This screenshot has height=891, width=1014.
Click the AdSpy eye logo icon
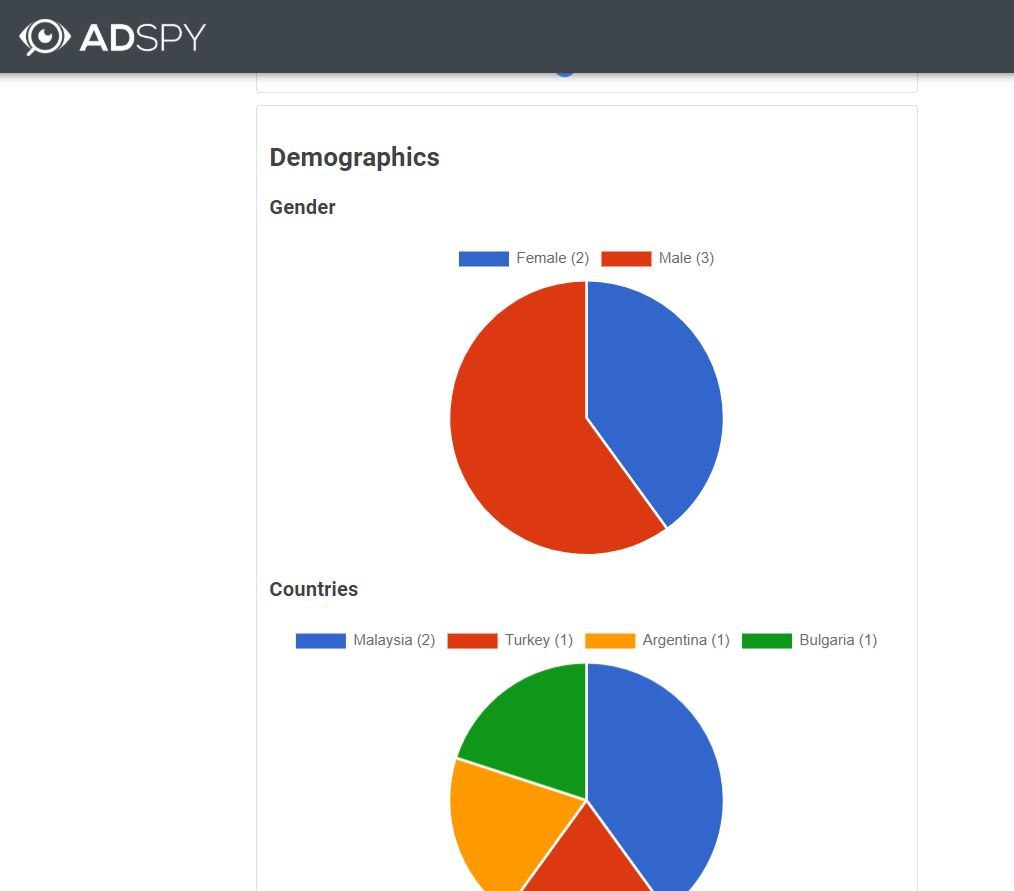tap(44, 37)
